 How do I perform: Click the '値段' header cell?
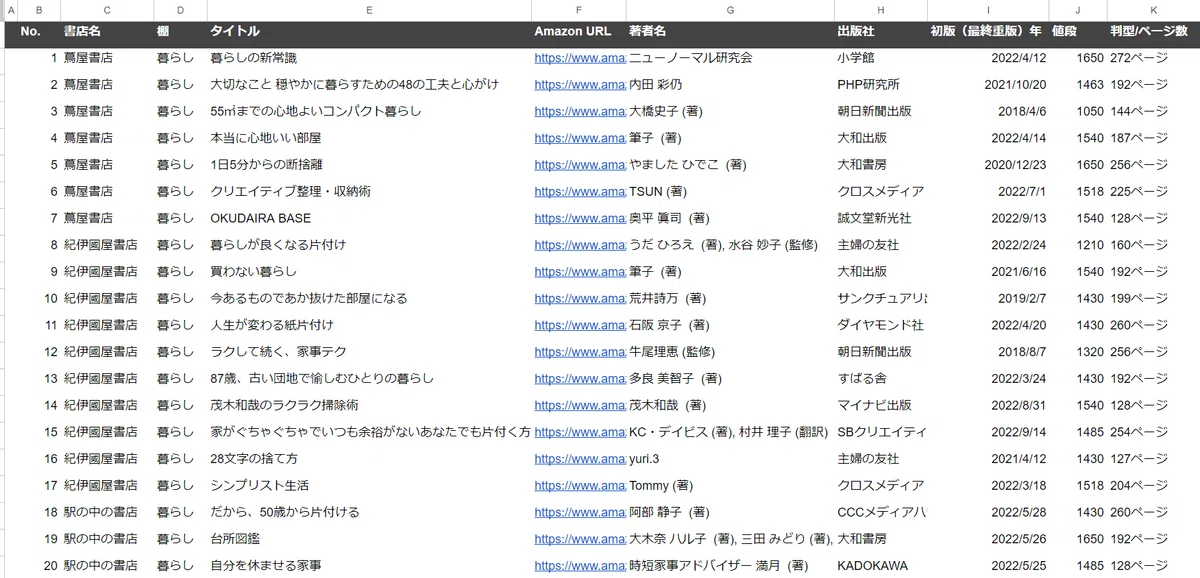pos(1077,32)
